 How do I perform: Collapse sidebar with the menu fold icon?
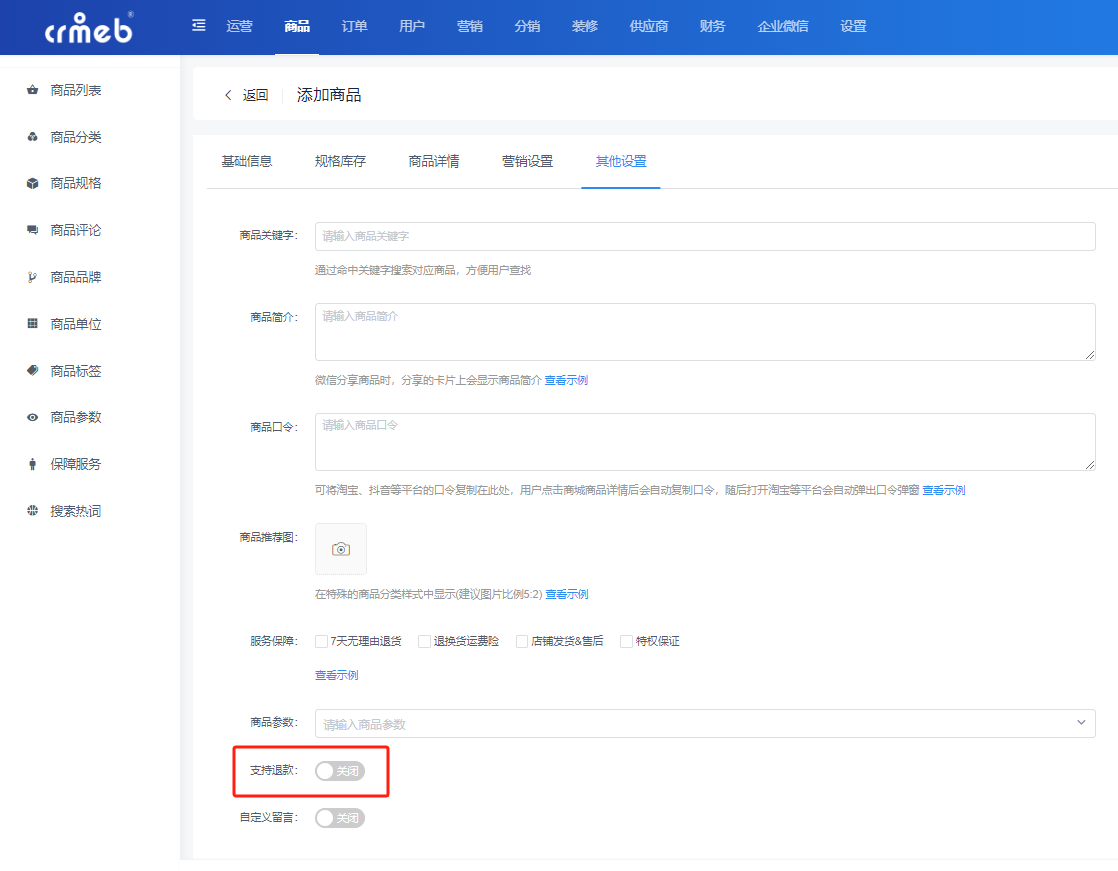(x=199, y=26)
